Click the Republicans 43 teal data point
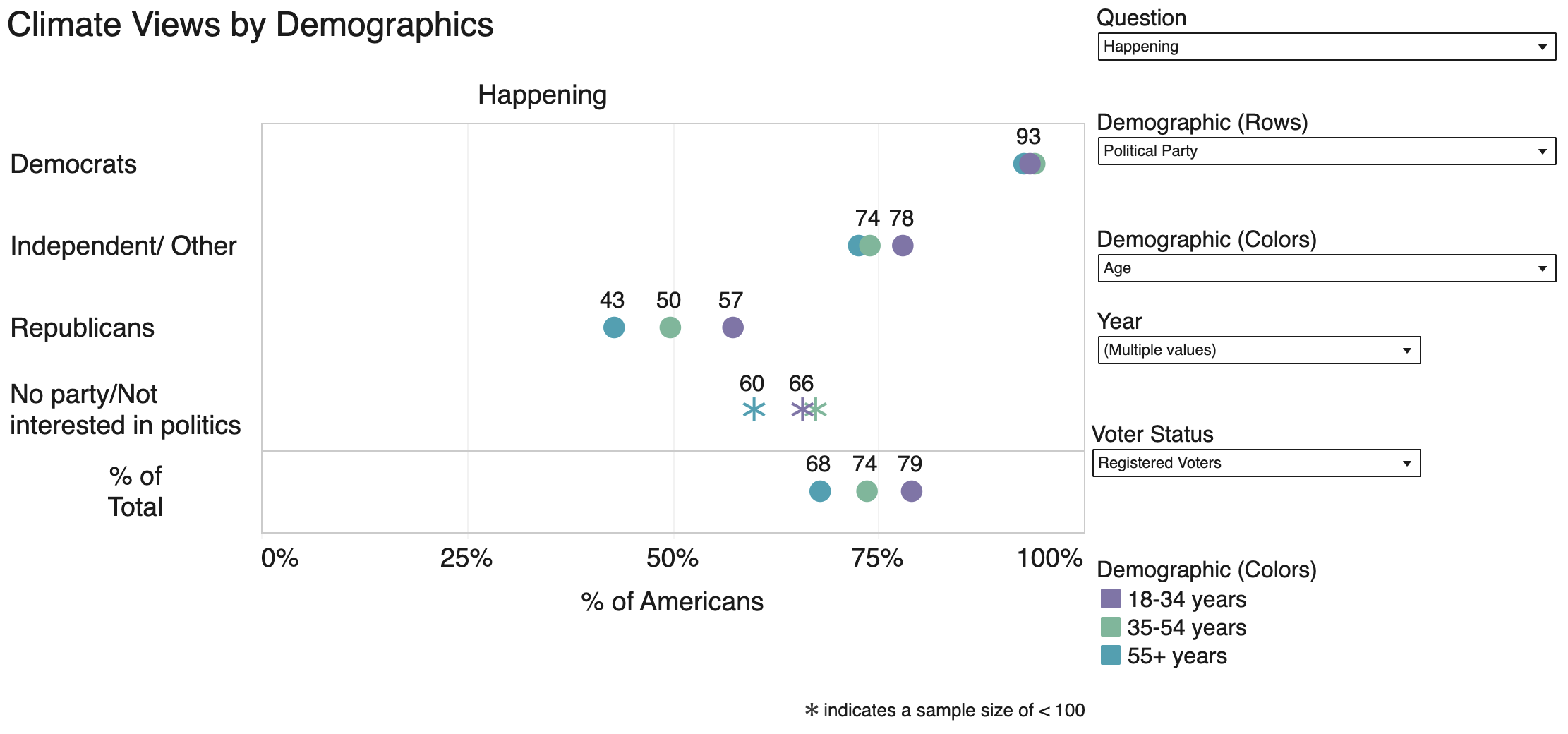 pyautogui.click(x=614, y=327)
